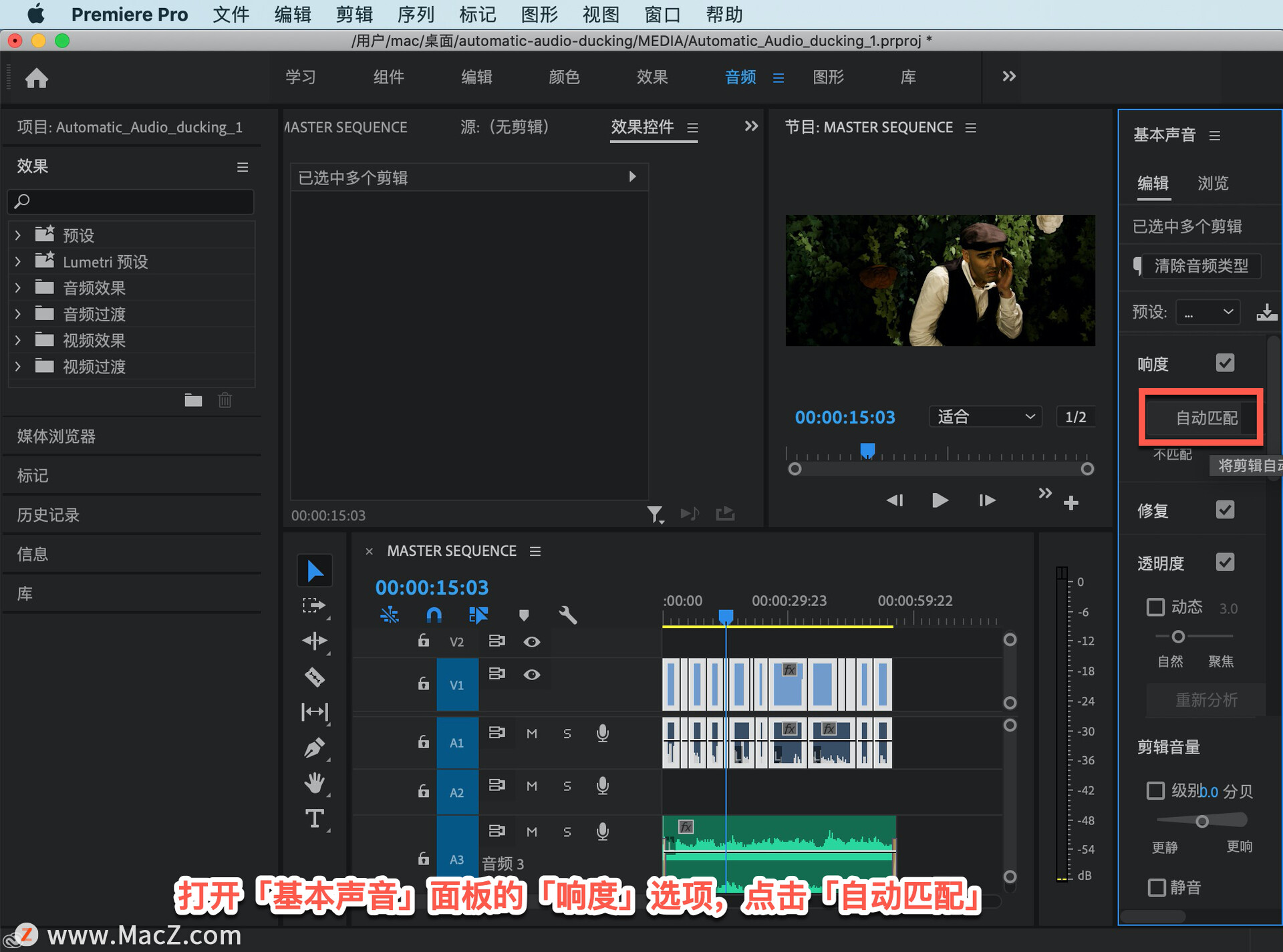Image resolution: width=1283 pixels, height=952 pixels.
Task: Open the 历史记录 panel
Action: [48, 515]
